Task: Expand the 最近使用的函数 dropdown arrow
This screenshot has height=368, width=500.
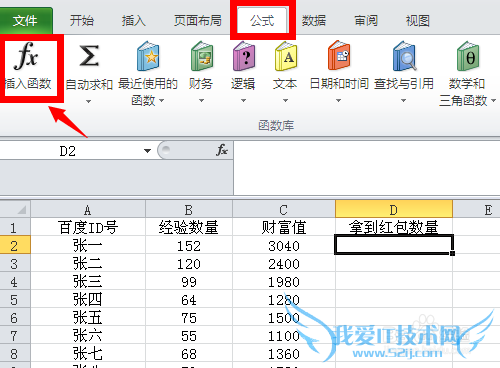Action: tap(162, 100)
